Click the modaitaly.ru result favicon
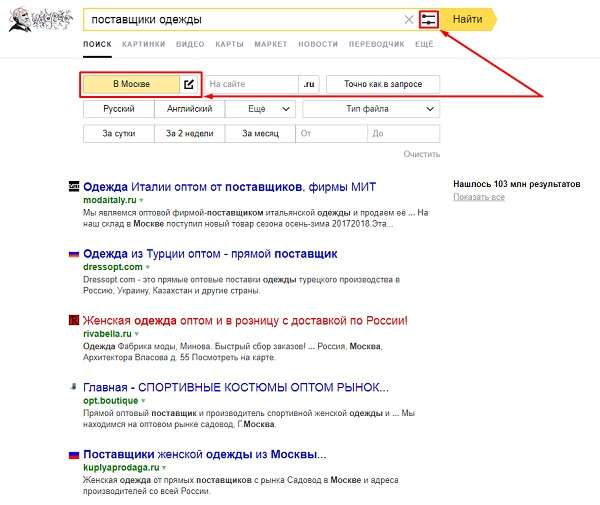 click(x=73, y=187)
